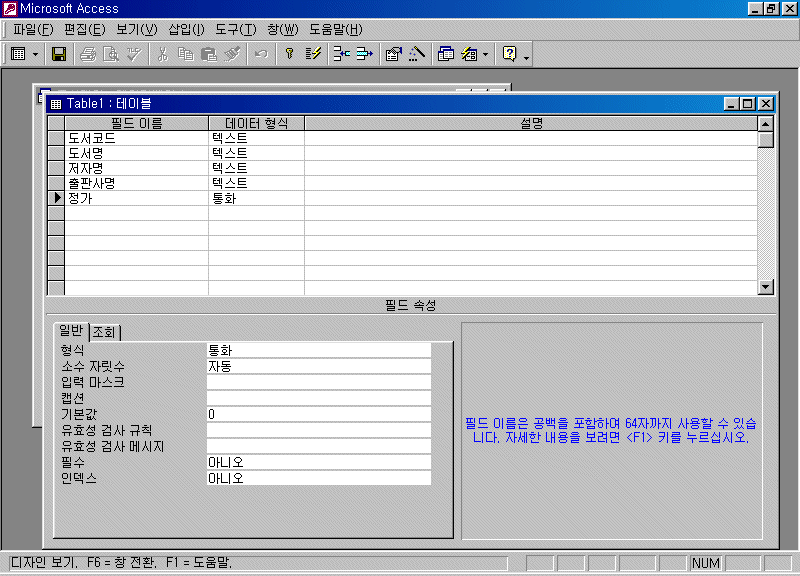The width and height of the screenshot is (800, 576).
Task: Set Primary Key with the key icon
Action: [x=289, y=54]
